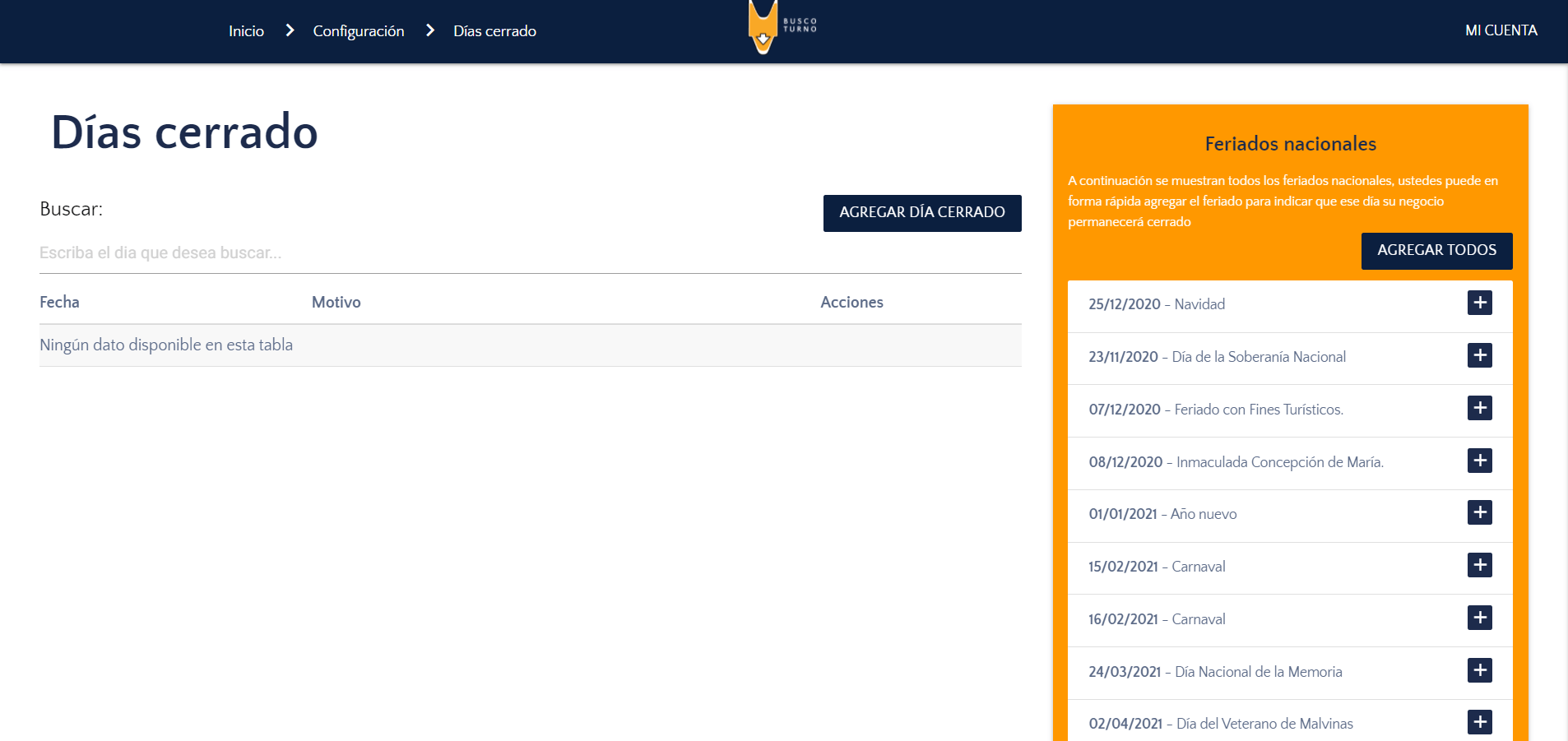Select the Días cerrado breadcrumb item
1568x741 pixels.
coord(494,31)
